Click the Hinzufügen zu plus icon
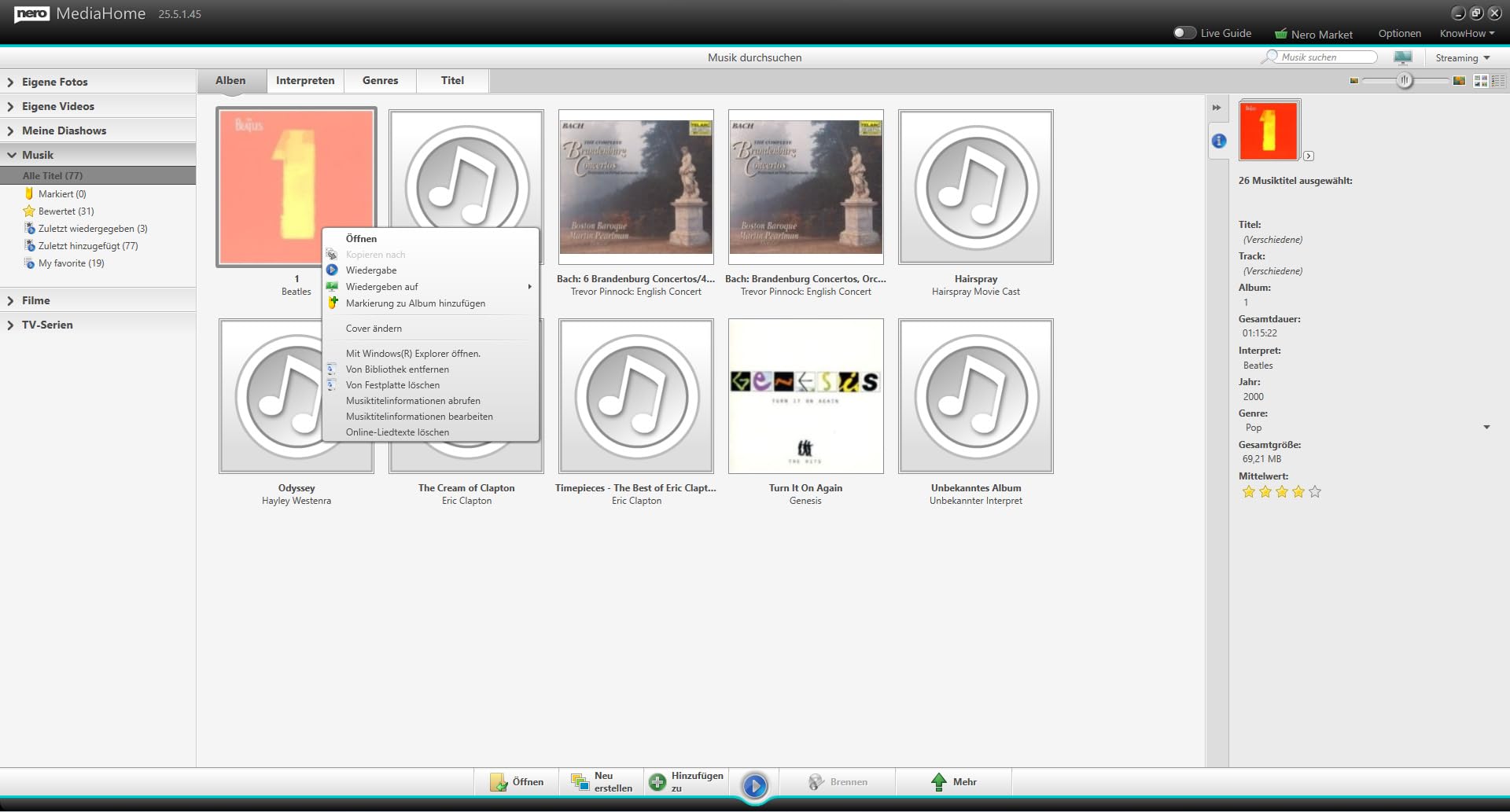Image resolution: width=1510 pixels, height=812 pixels. point(657,782)
